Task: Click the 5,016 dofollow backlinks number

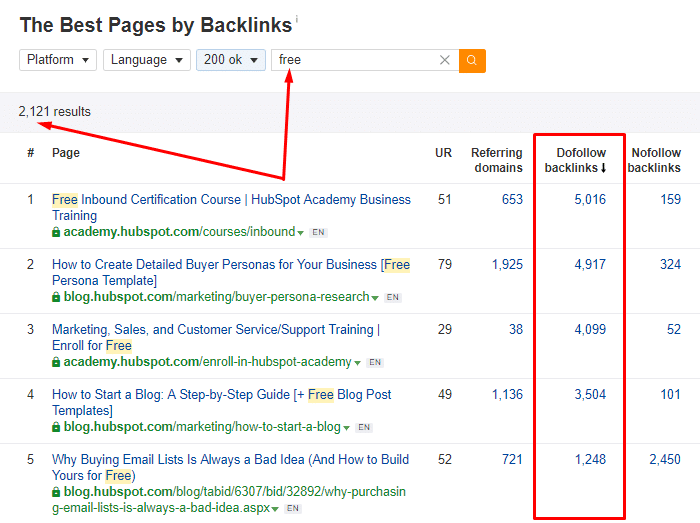Action: (x=590, y=199)
